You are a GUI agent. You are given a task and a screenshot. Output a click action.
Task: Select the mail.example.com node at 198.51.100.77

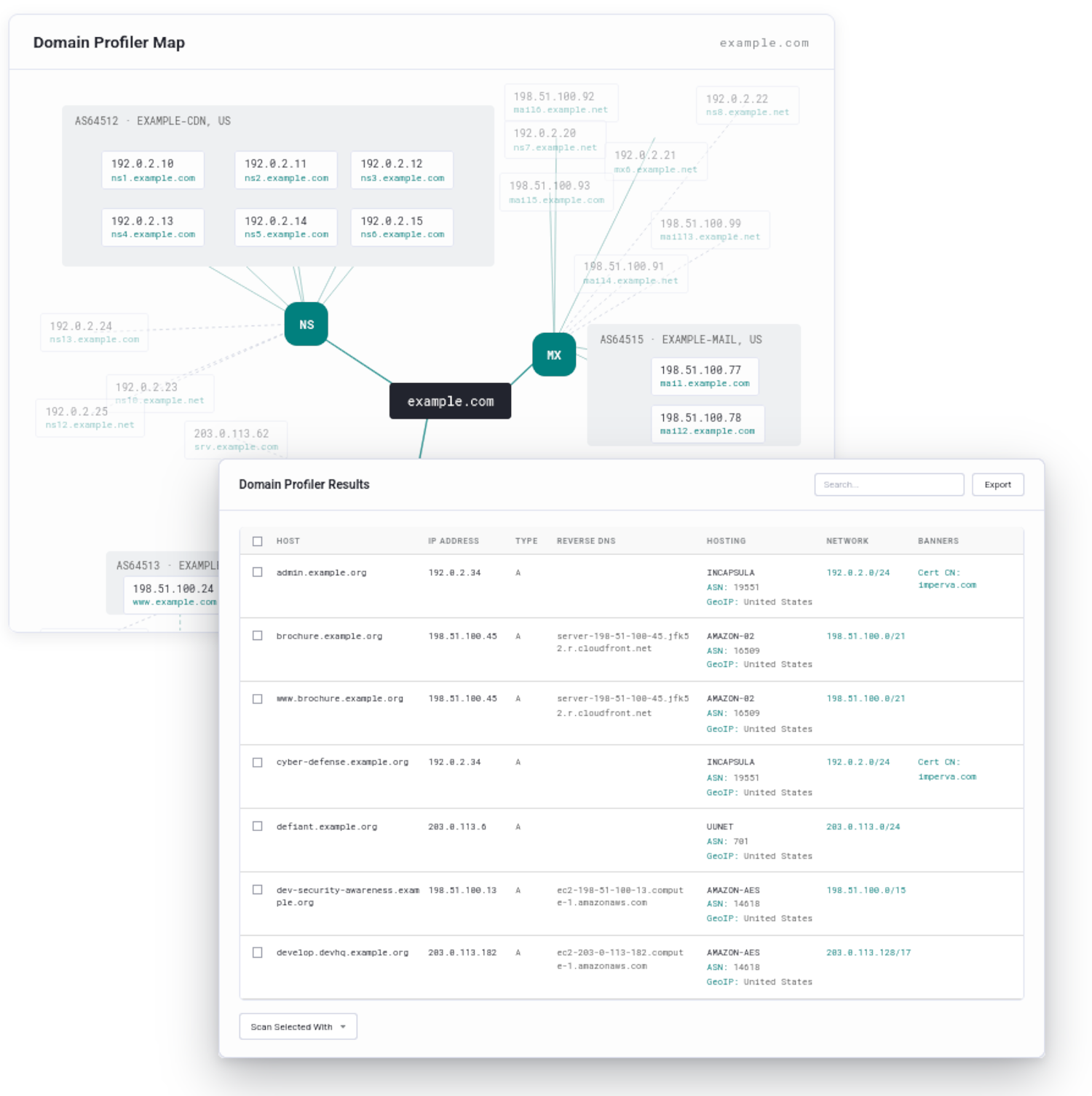click(x=705, y=376)
